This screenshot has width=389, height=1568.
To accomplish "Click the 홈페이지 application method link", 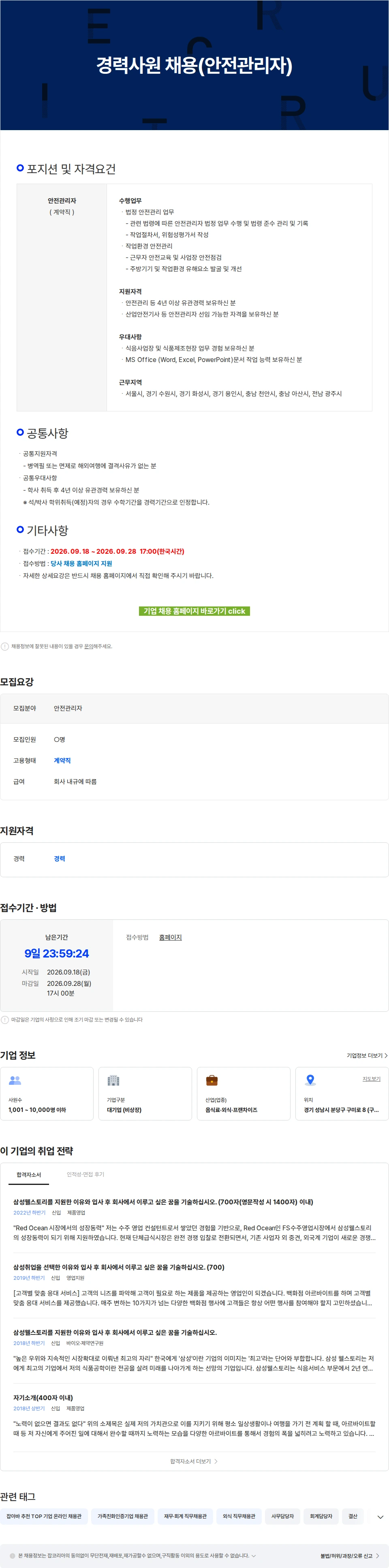I will (x=171, y=937).
